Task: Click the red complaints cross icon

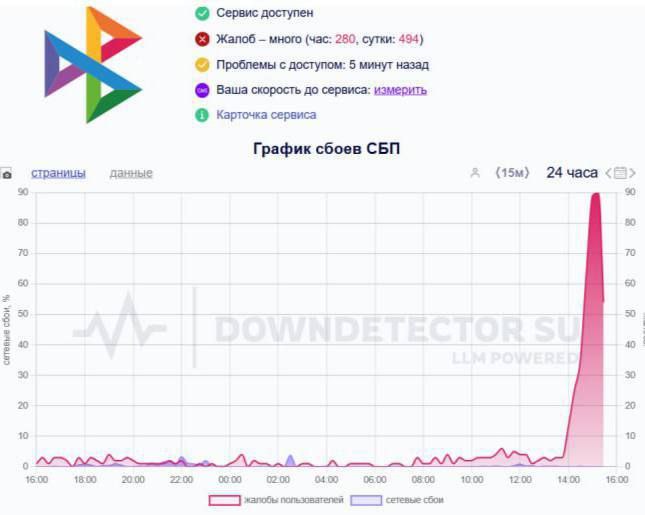Action: point(202,39)
